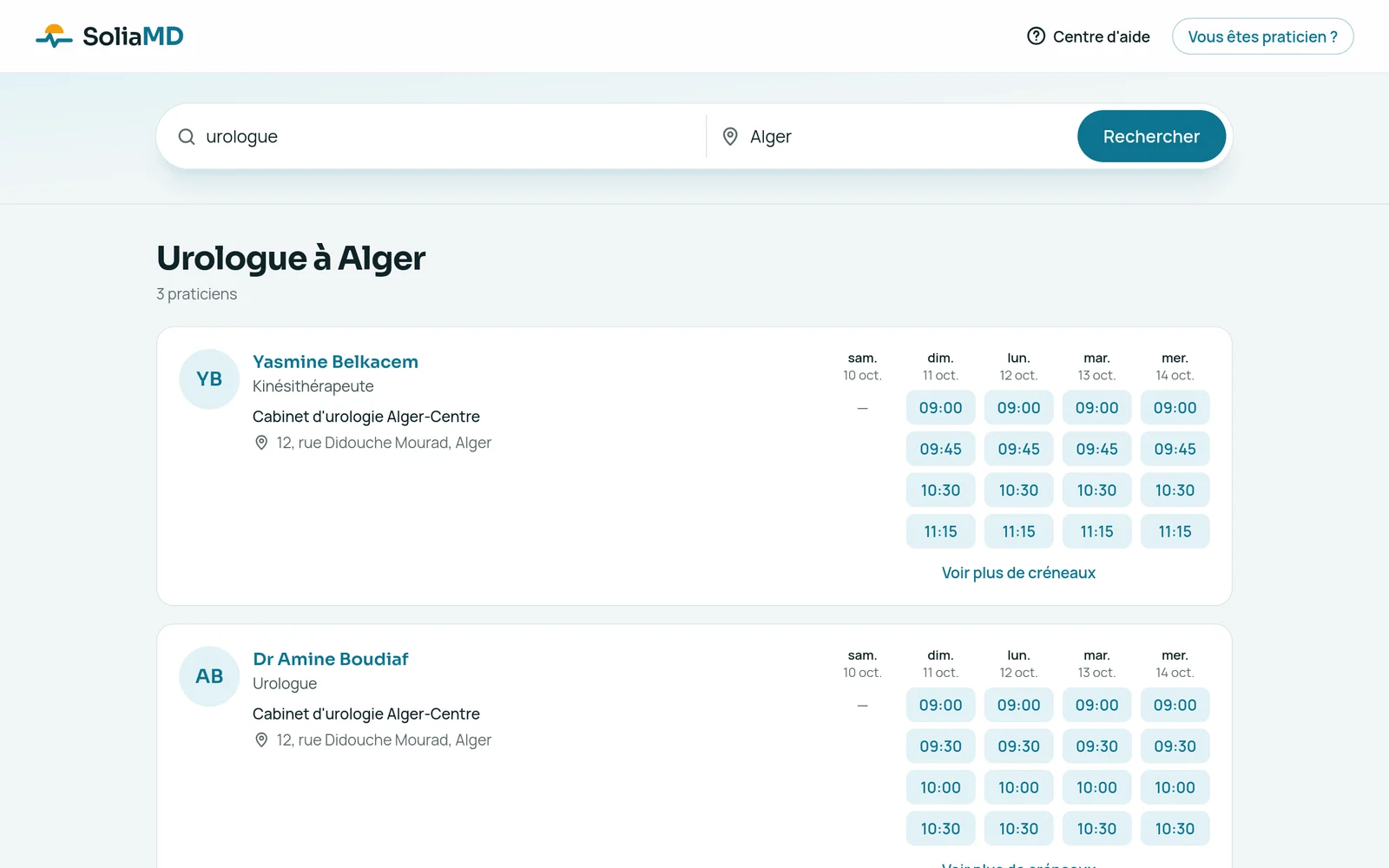1389x868 pixels.
Task: Book Dr Amine Boudiaf 10:30 on dim. 11 oct.
Action: 940,829
